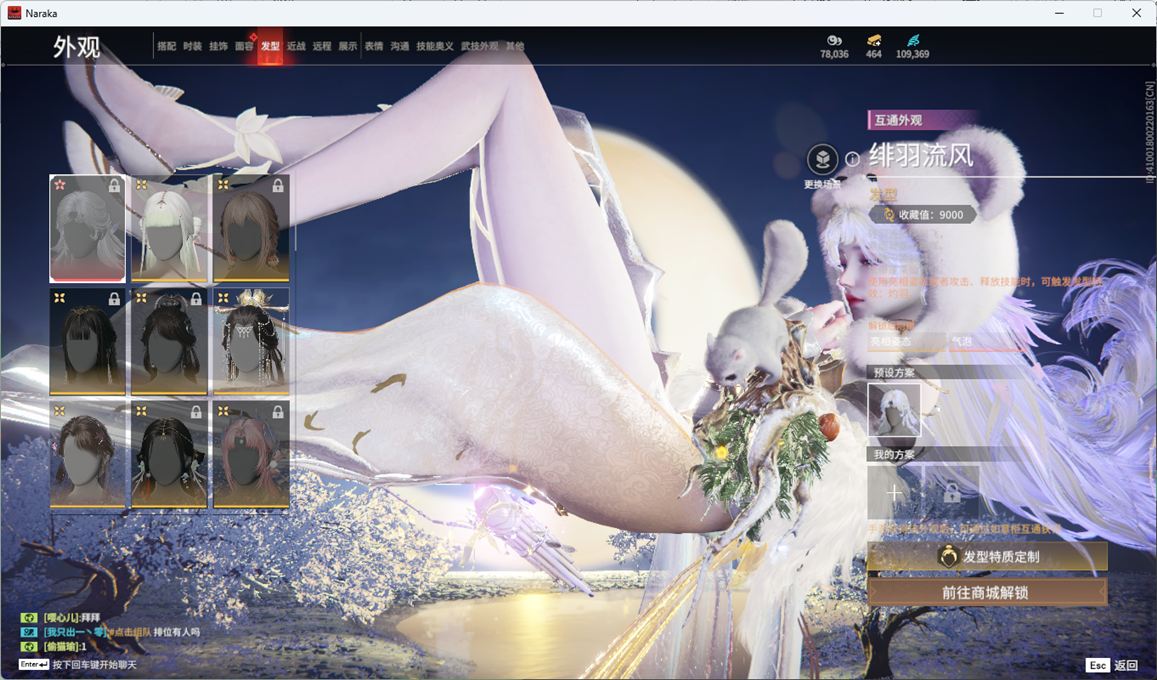Open the 近战 tab
This screenshot has width=1157, height=680.
pyautogui.click(x=296, y=46)
